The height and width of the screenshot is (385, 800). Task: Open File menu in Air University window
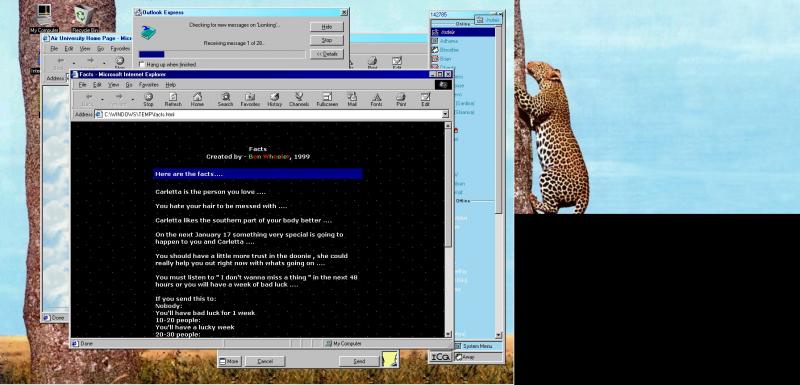click(x=54, y=48)
